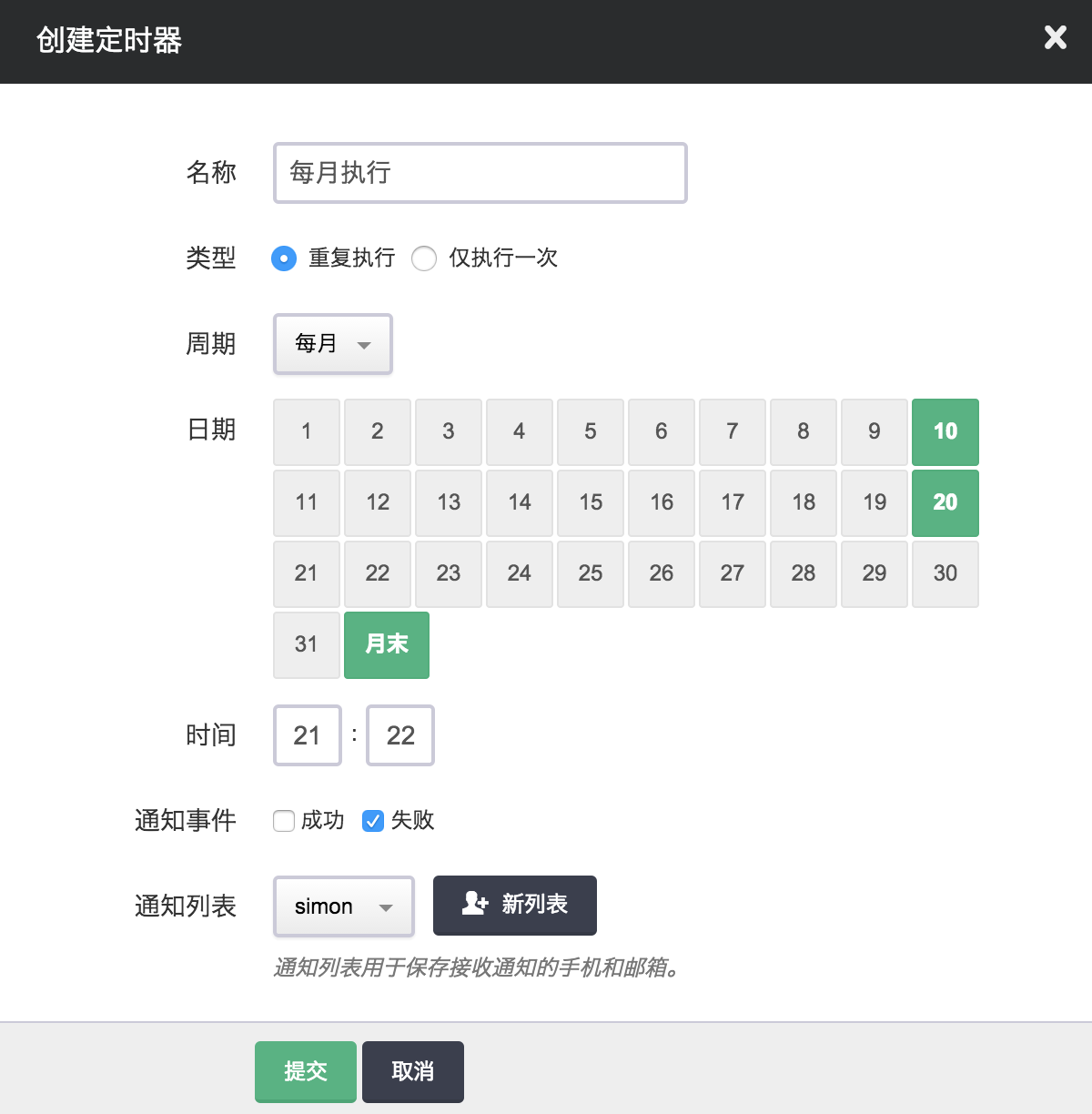This screenshot has width=1092, height=1114.
Task: Enable the 成功 notification checkbox
Action: [284, 821]
